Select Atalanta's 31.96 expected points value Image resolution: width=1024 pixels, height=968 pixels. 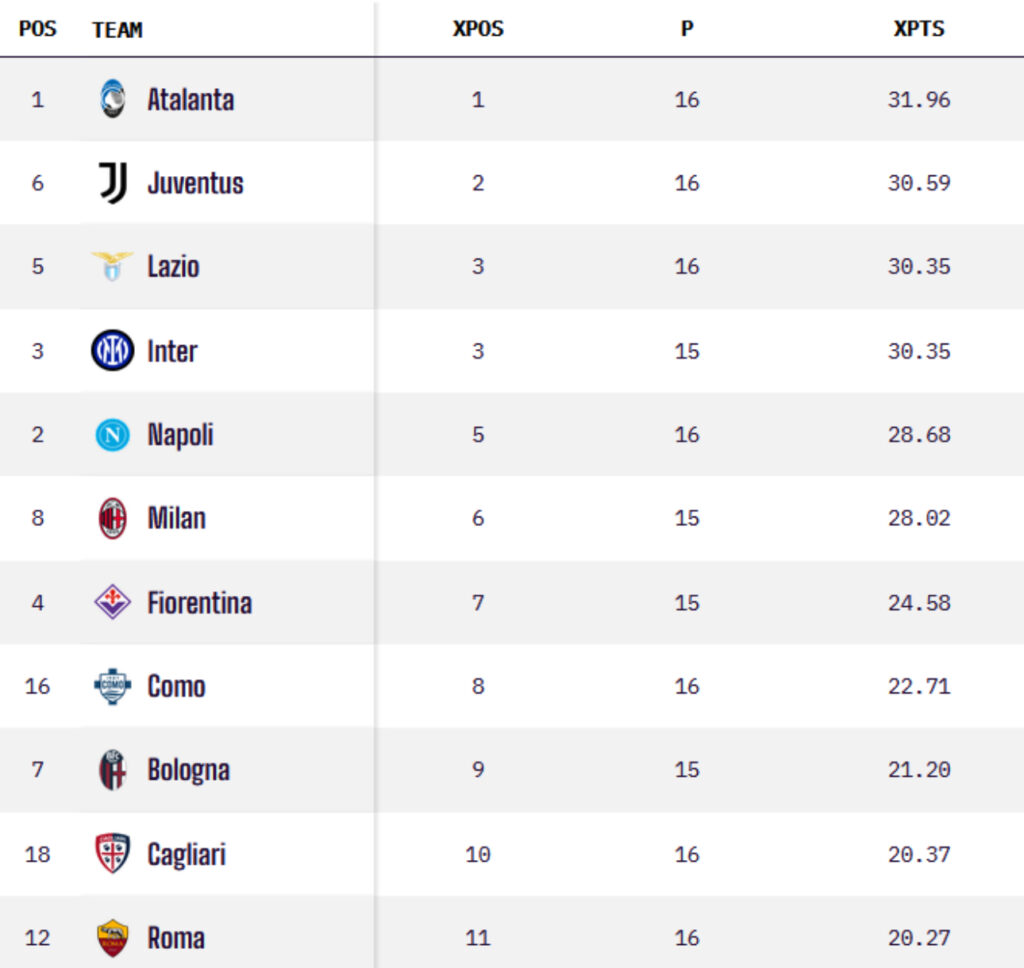(918, 100)
